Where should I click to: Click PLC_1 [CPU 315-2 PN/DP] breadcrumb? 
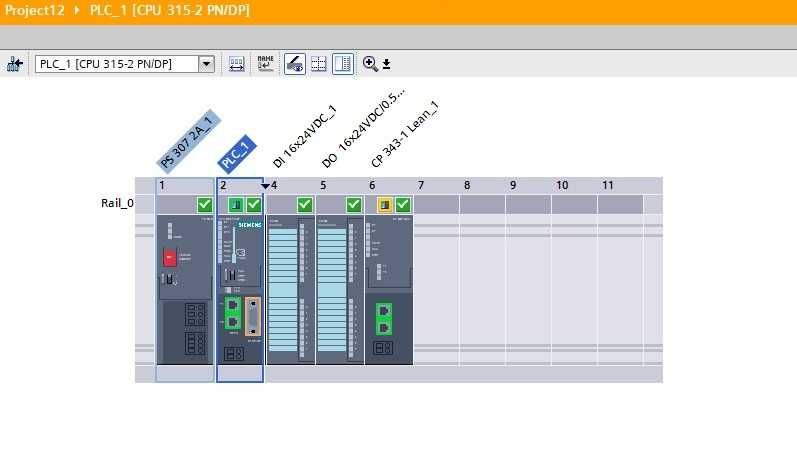coord(170,11)
